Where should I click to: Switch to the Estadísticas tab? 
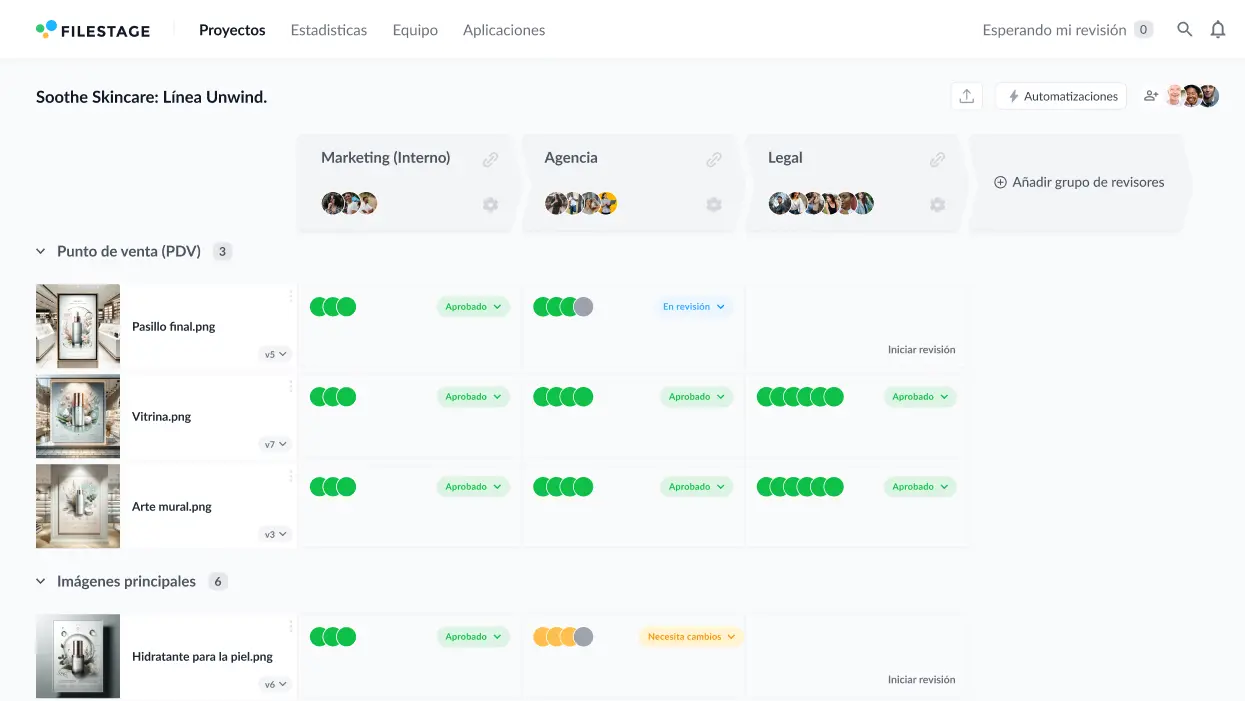tap(329, 29)
